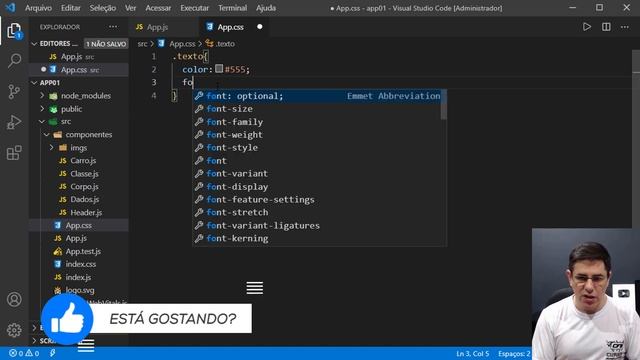
Task: Open the Editar menu
Action: [71, 8]
